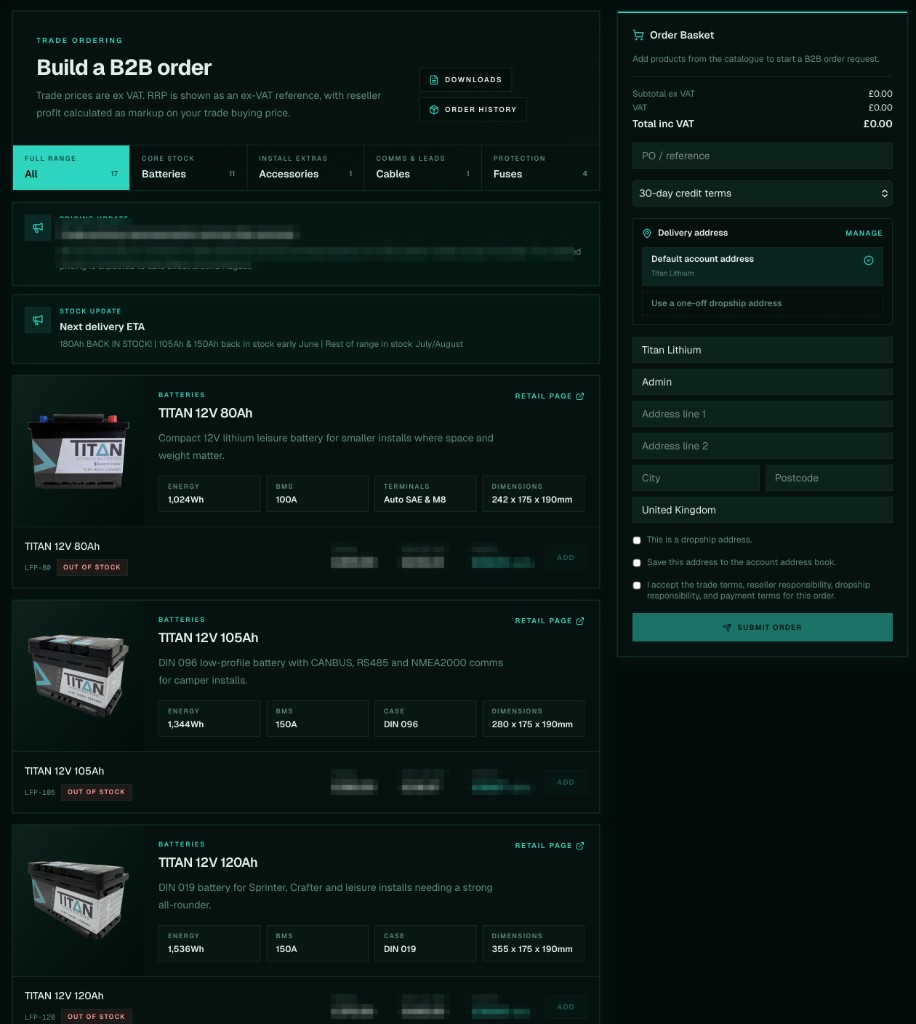Screen dimensions: 916x1024
Task: Switch to the Accessories tab
Action: (306, 168)
